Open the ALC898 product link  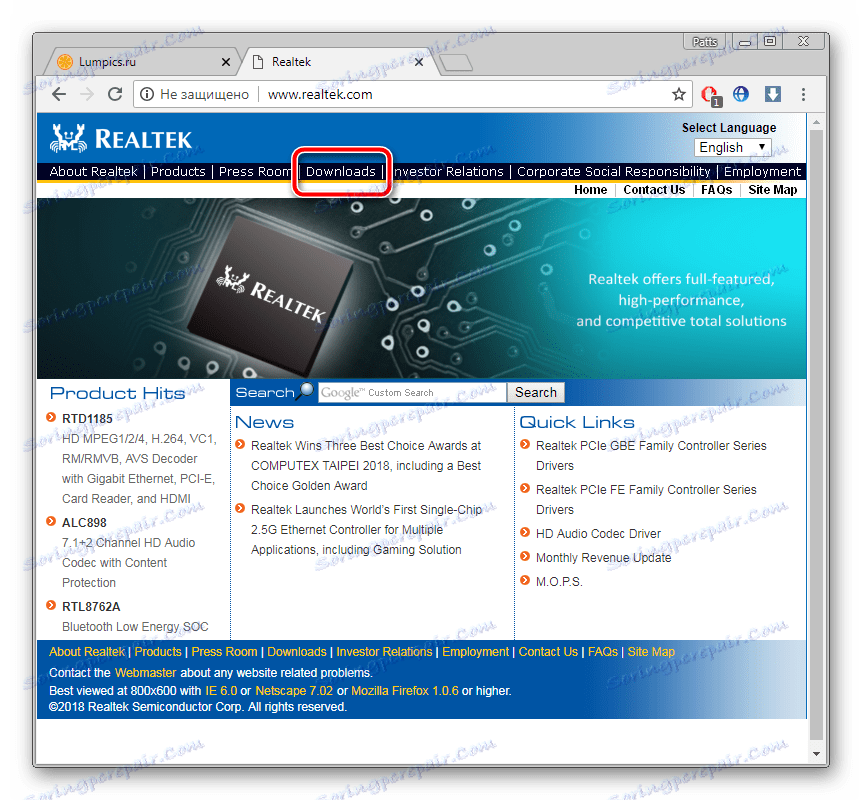point(84,523)
